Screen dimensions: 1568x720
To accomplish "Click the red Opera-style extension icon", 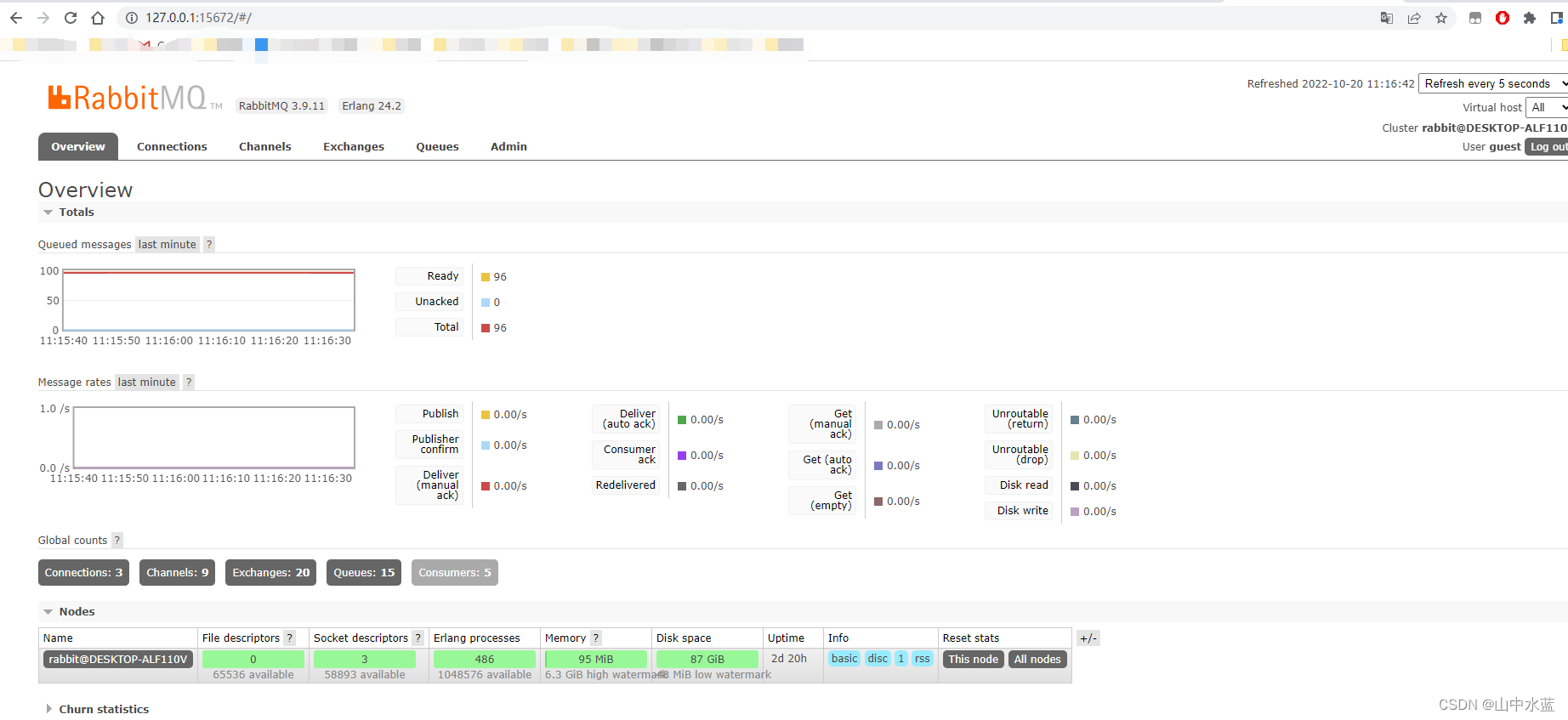I will [1503, 18].
